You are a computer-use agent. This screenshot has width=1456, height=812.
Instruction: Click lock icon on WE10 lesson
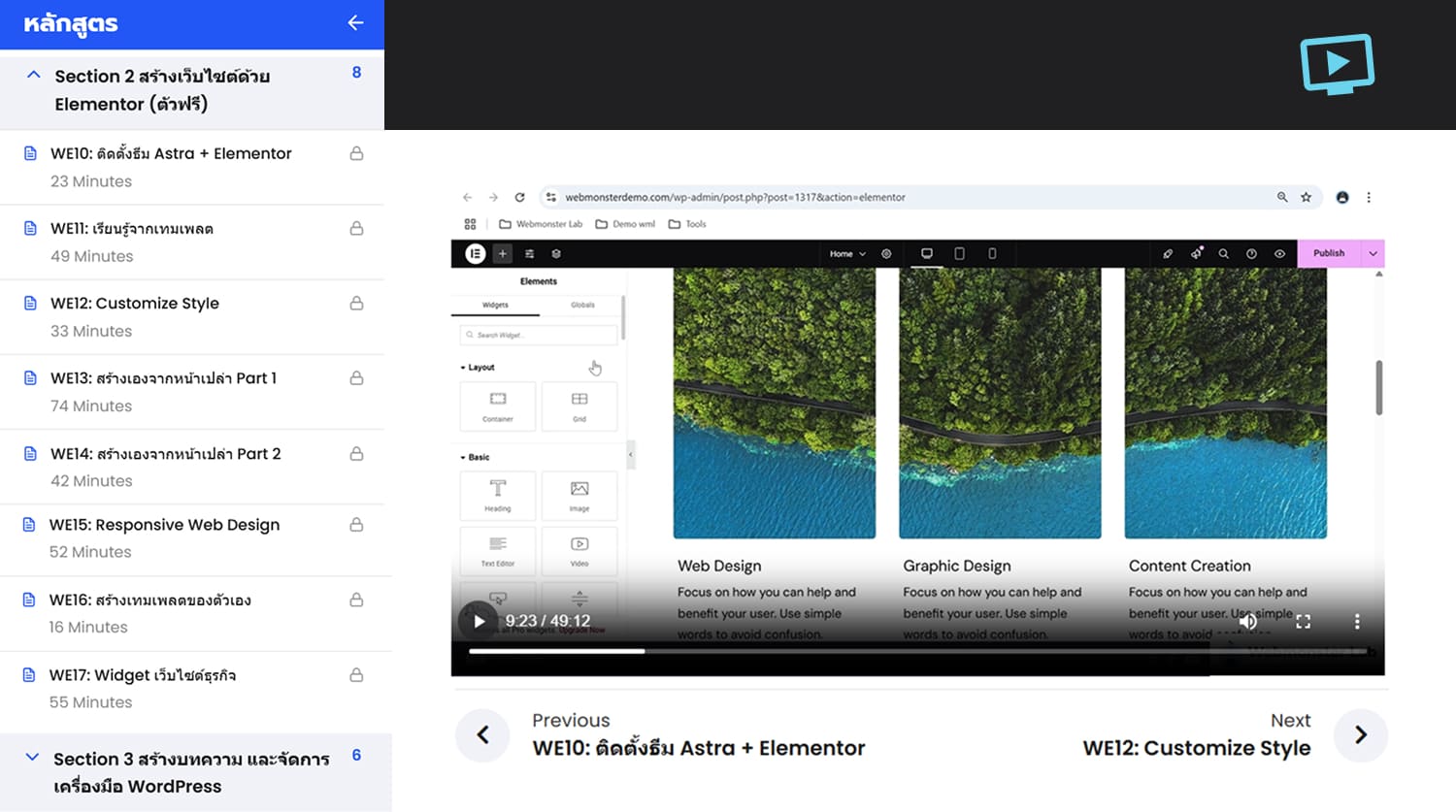356,153
